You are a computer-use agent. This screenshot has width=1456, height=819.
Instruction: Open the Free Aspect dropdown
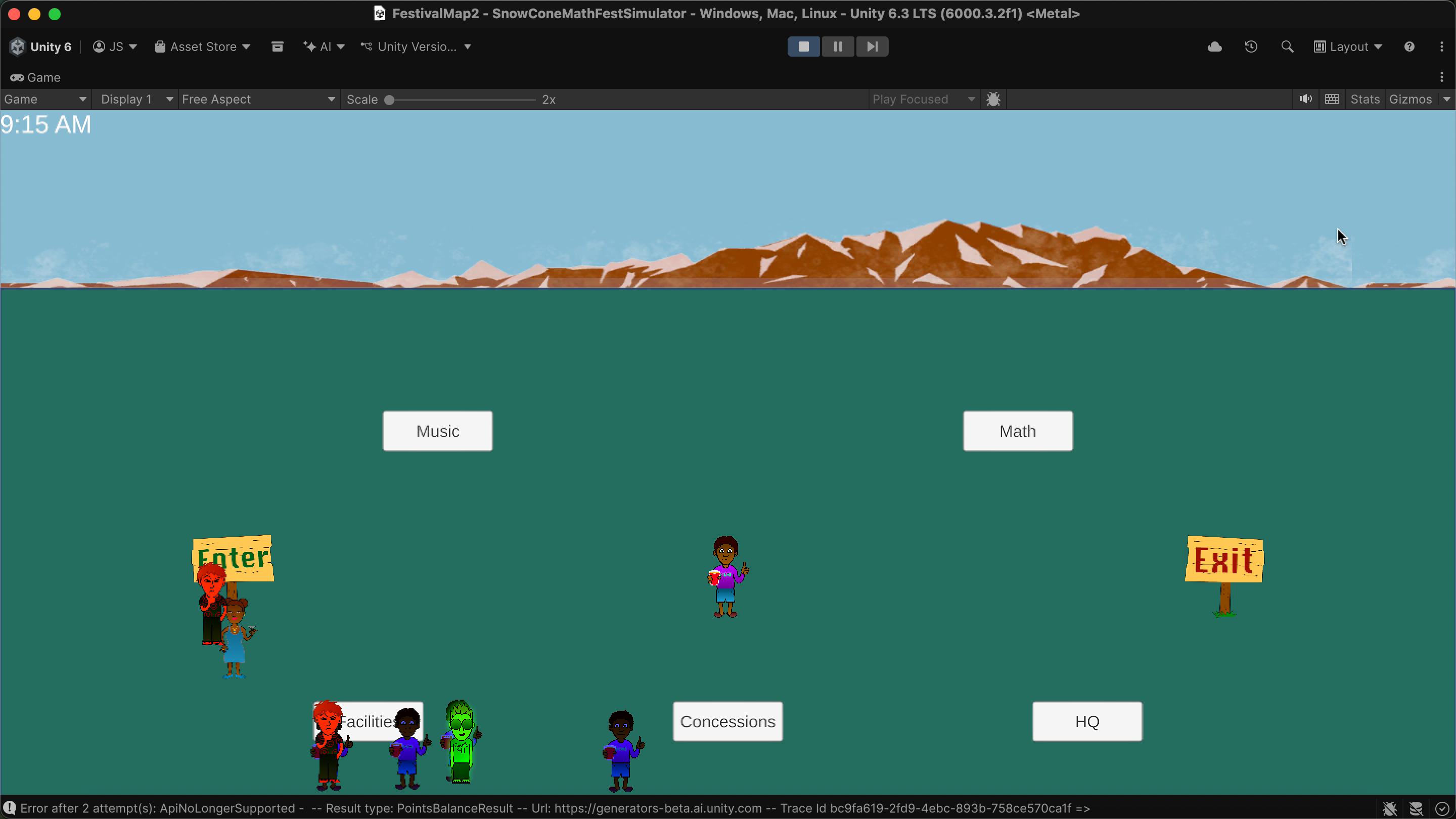coord(258,100)
